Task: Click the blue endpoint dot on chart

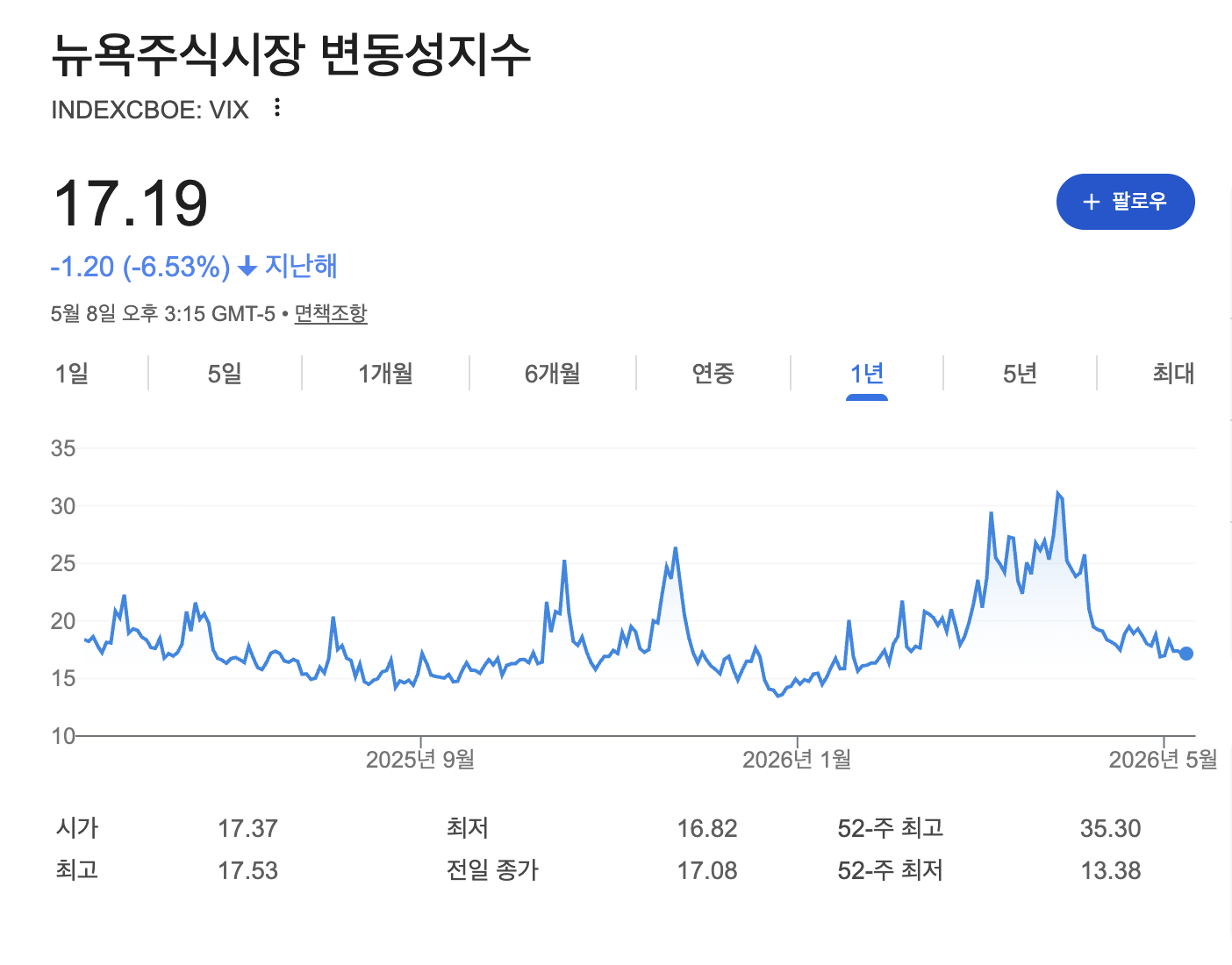Action: [x=1186, y=654]
